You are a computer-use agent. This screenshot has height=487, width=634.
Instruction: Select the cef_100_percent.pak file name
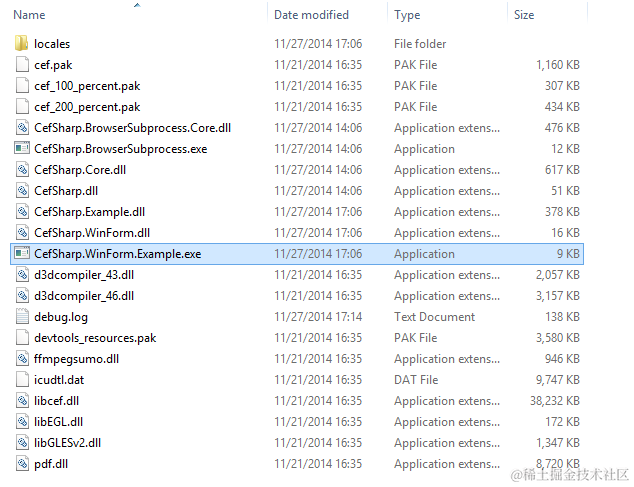[87, 86]
